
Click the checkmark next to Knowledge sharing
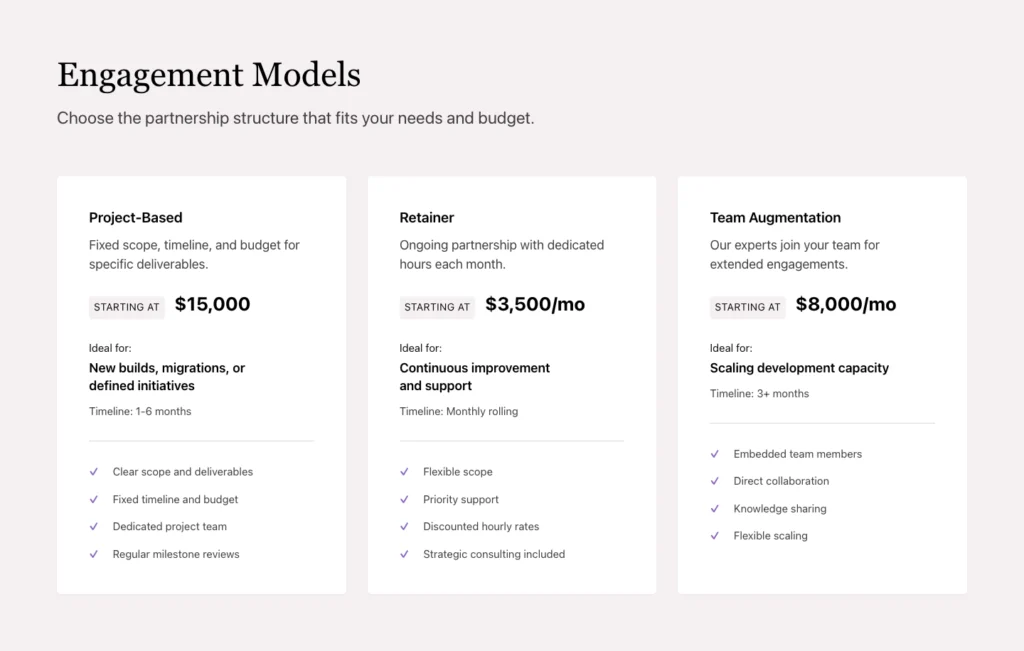point(715,508)
